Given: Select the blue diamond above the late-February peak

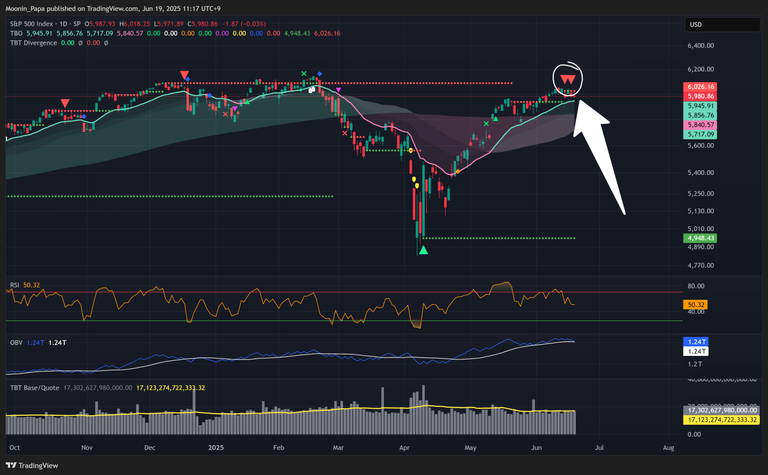Looking at the screenshot, I should click(319, 73).
